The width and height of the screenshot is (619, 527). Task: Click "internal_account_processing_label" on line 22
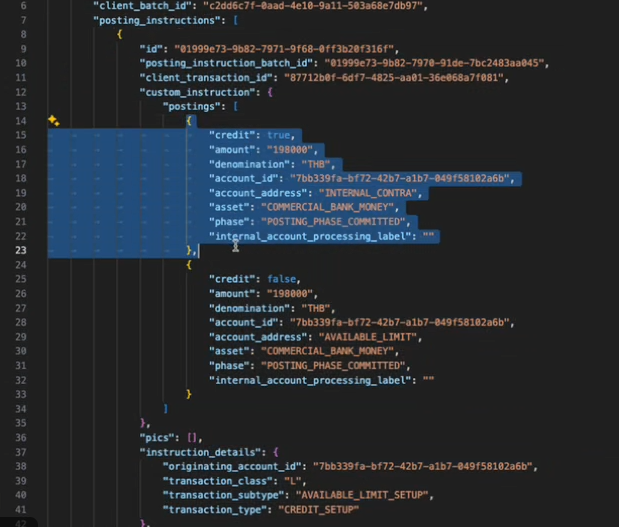pos(310,236)
